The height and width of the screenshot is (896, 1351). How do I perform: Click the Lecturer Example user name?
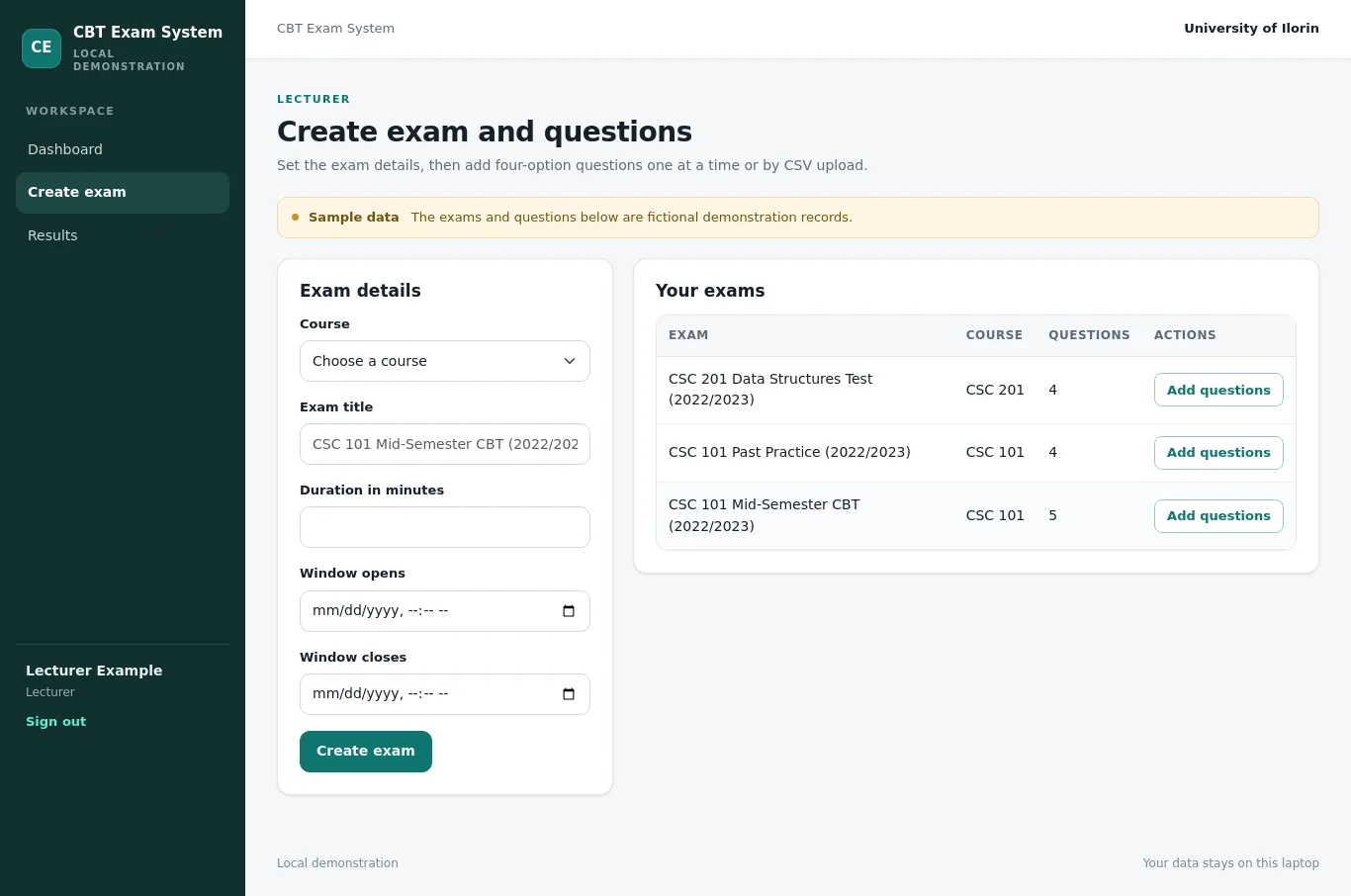tap(94, 671)
